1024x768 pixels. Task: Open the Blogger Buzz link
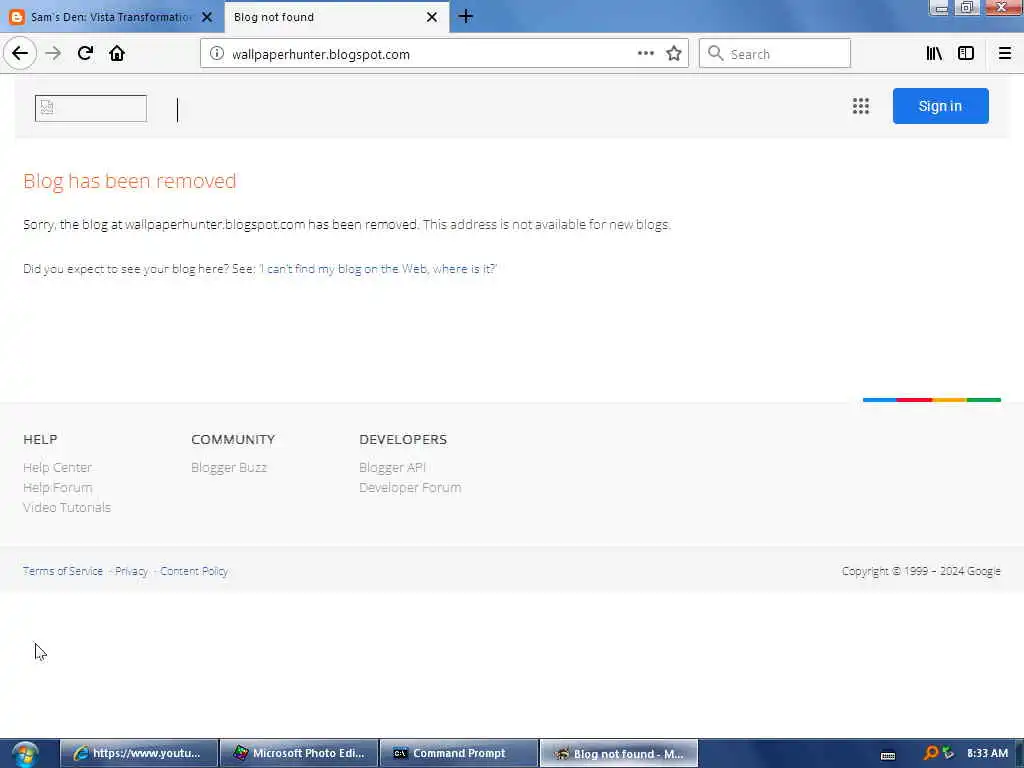point(229,467)
